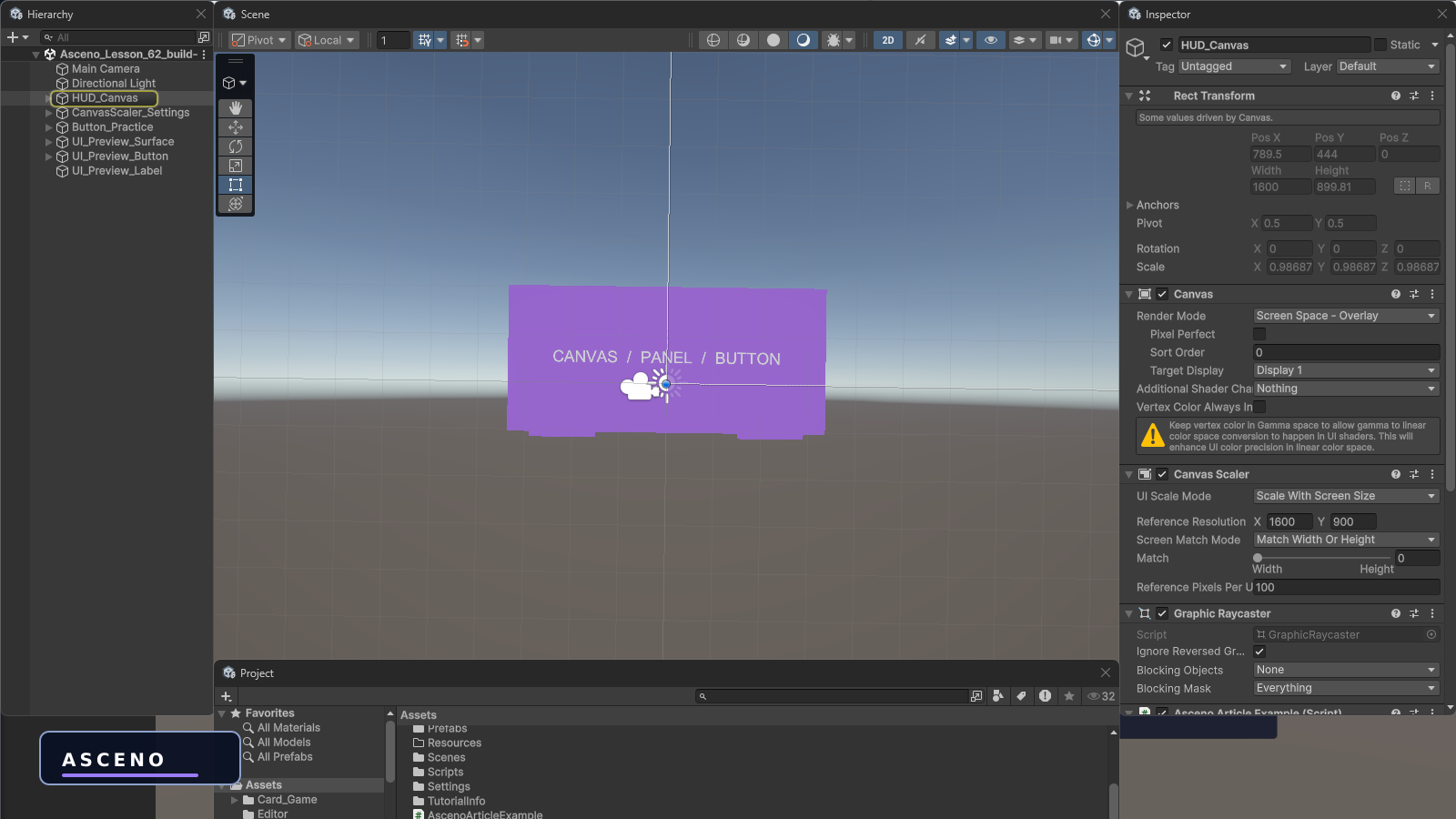Screen dimensions: 1456x819
Task: Click the snap increment icon
Action: (461, 40)
